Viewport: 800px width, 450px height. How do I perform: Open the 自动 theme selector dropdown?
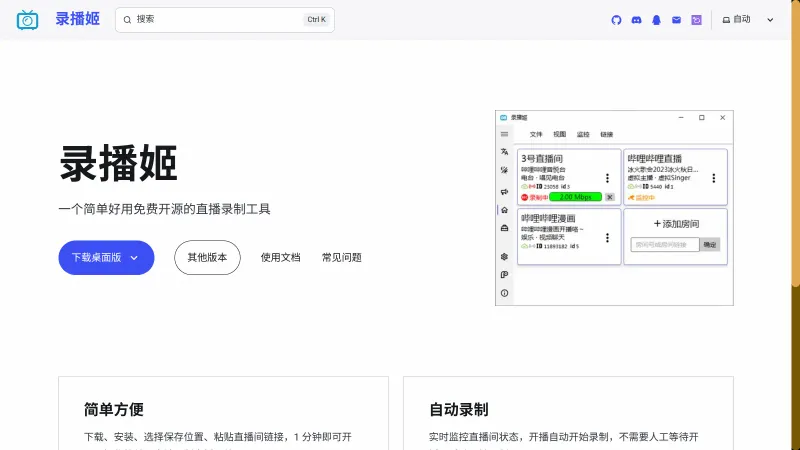pos(748,19)
